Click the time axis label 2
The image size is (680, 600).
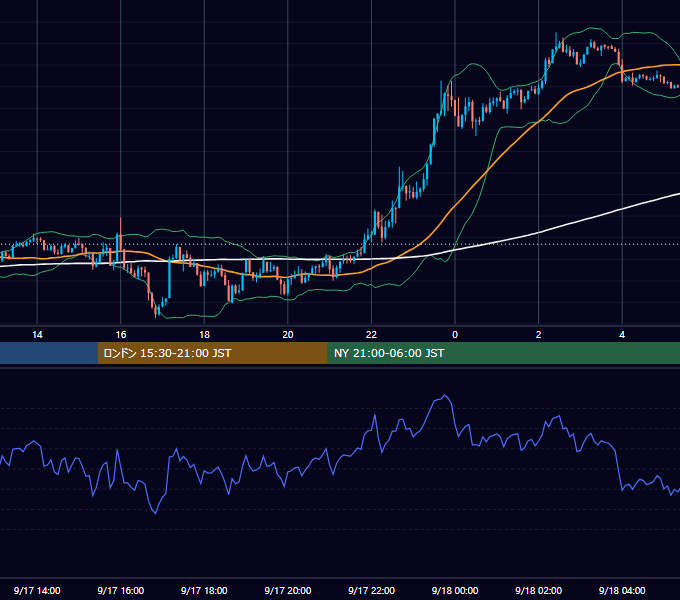(x=538, y=335)
